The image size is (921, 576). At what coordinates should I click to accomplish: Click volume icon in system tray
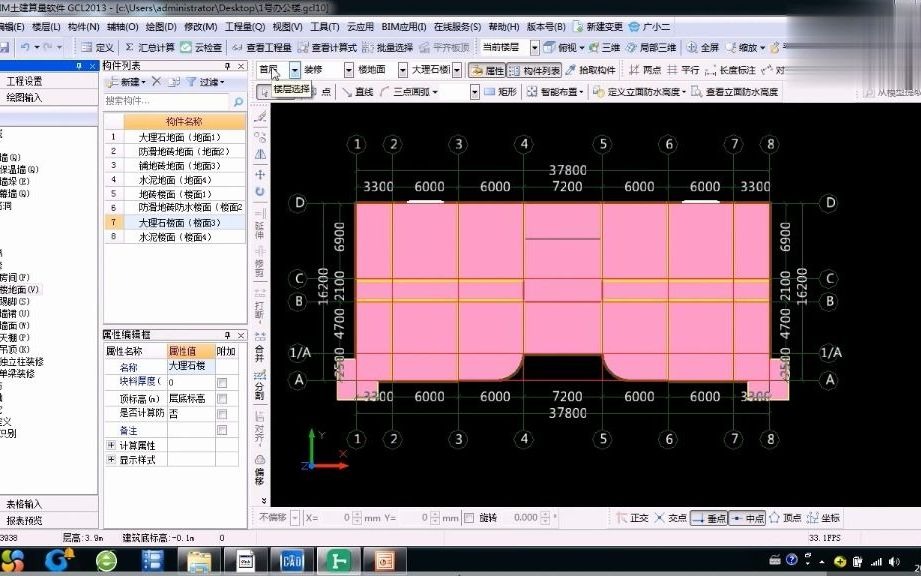[894, 562]
